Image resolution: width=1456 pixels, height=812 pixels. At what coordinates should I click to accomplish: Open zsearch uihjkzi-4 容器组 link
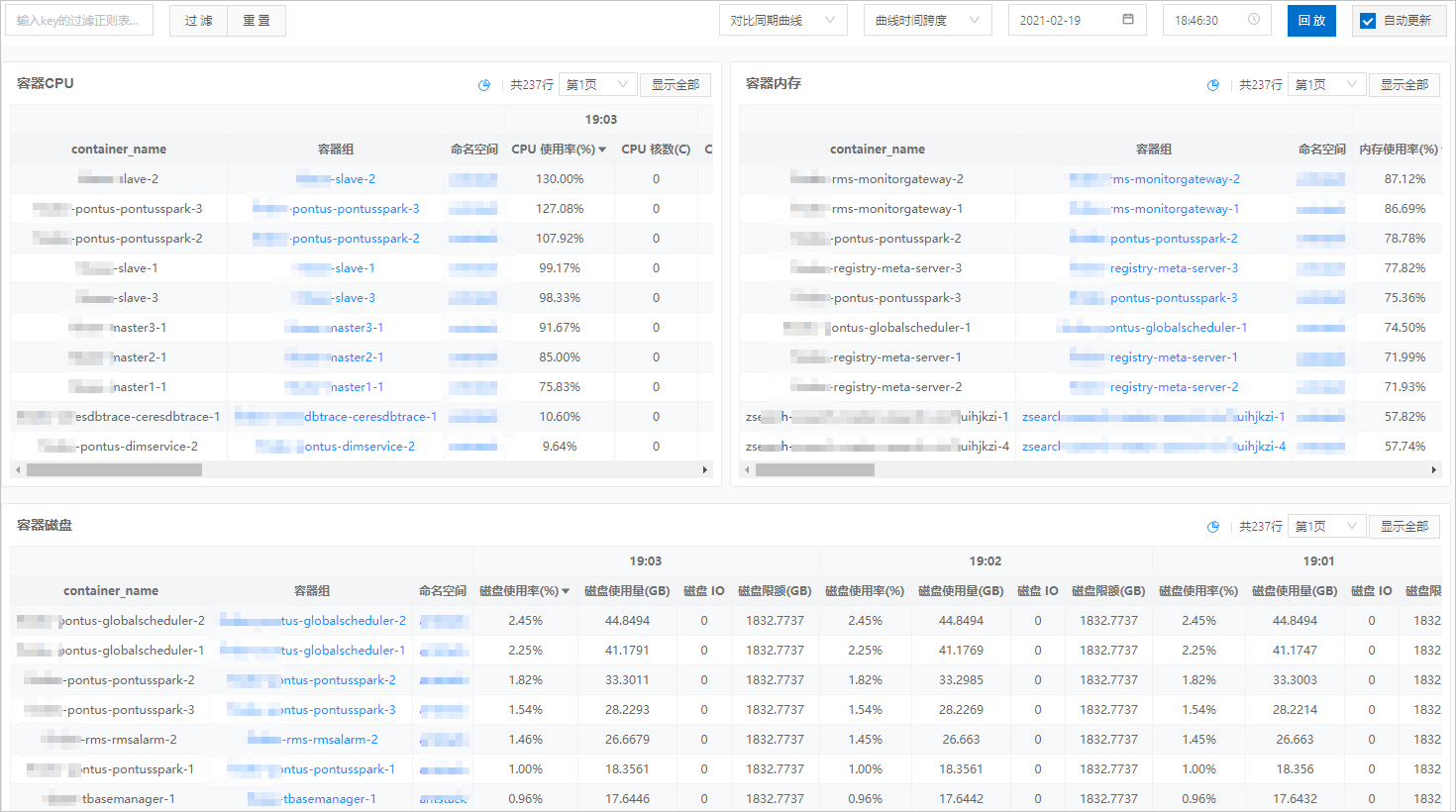[1154, 447]
